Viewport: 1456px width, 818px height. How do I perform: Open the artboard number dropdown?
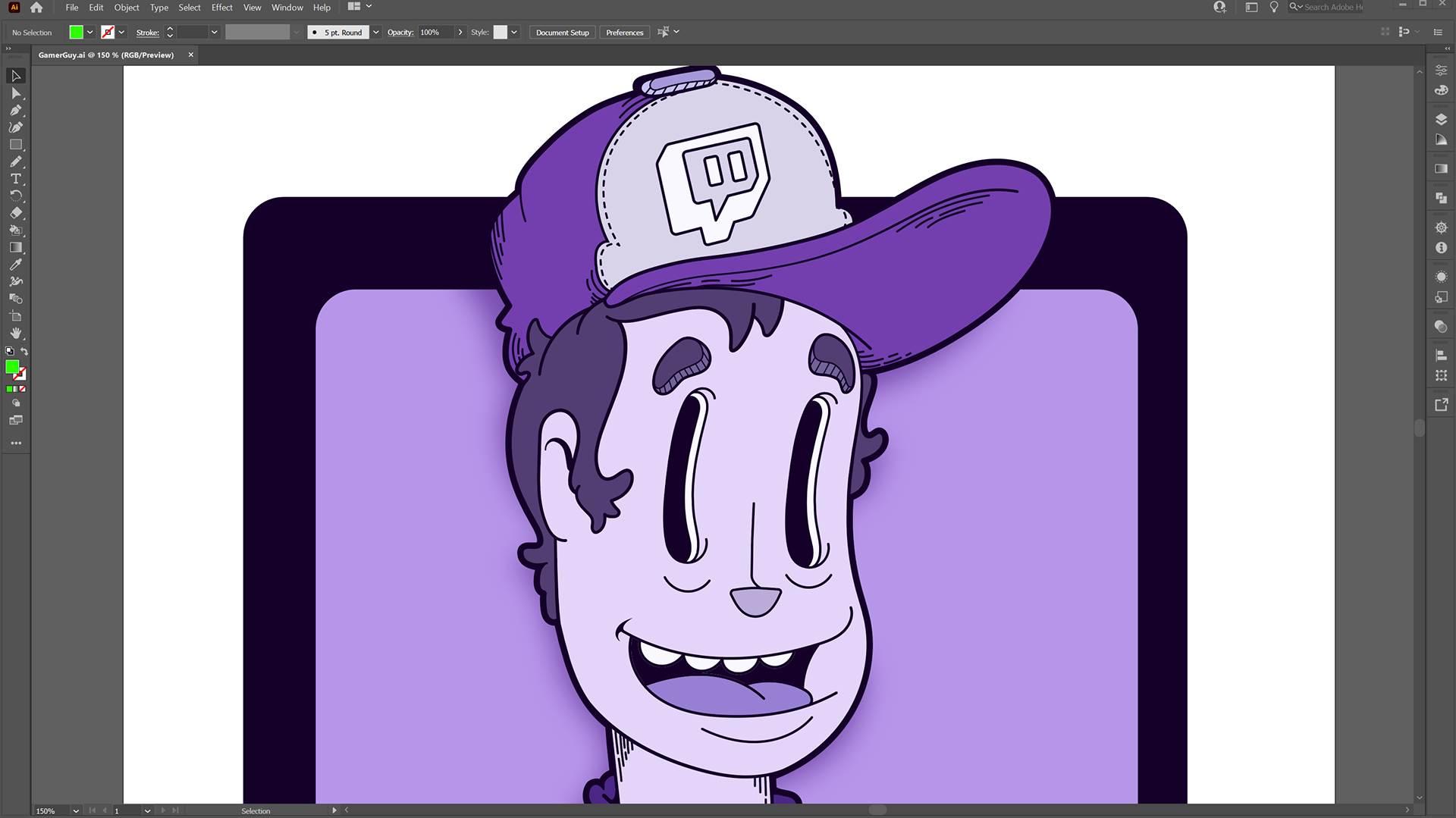pyautogui.click(x=147, y=810)
